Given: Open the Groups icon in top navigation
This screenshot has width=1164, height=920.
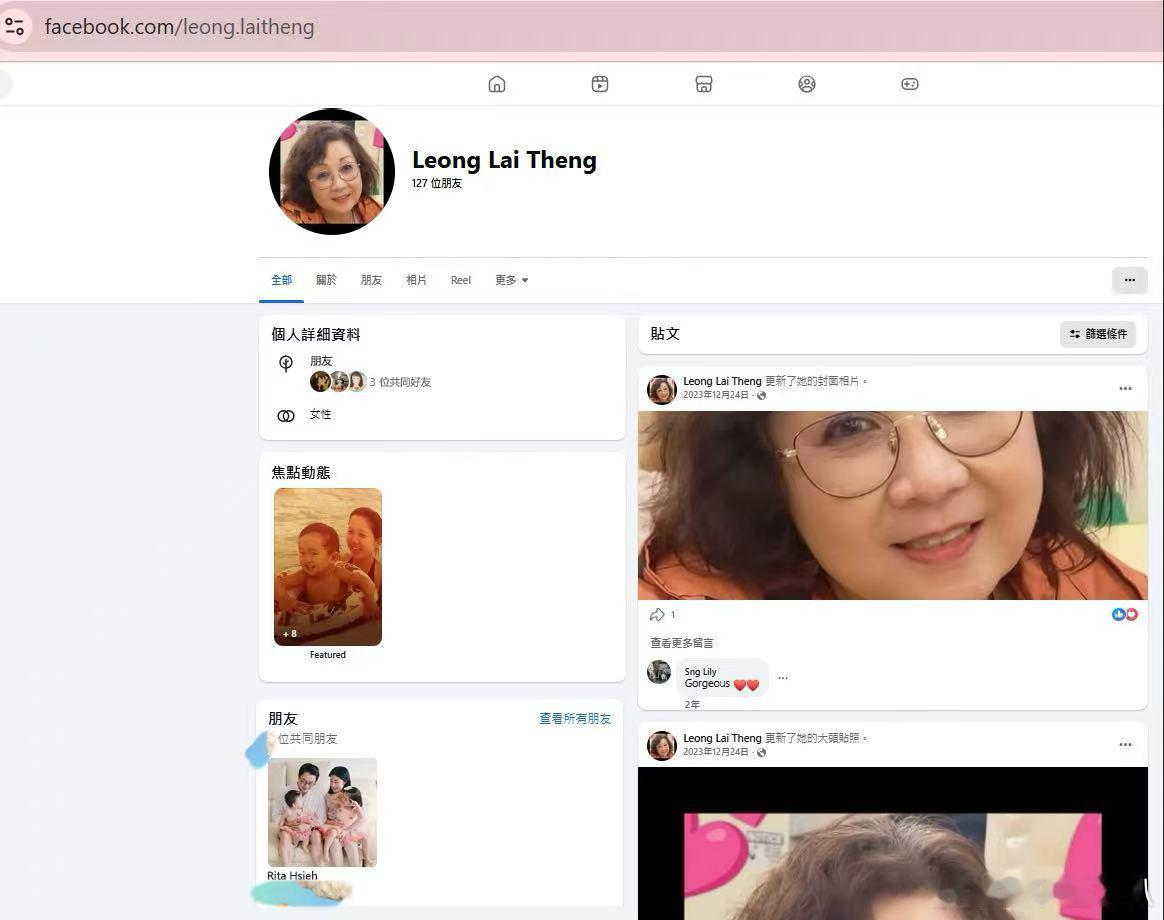Looking at the screenshot, I should coord(807,84).
